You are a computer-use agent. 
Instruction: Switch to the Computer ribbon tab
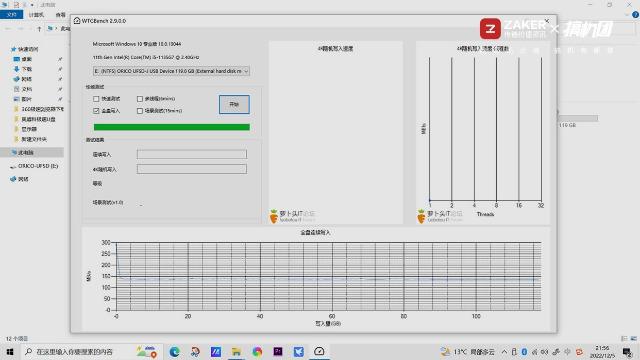36,15
